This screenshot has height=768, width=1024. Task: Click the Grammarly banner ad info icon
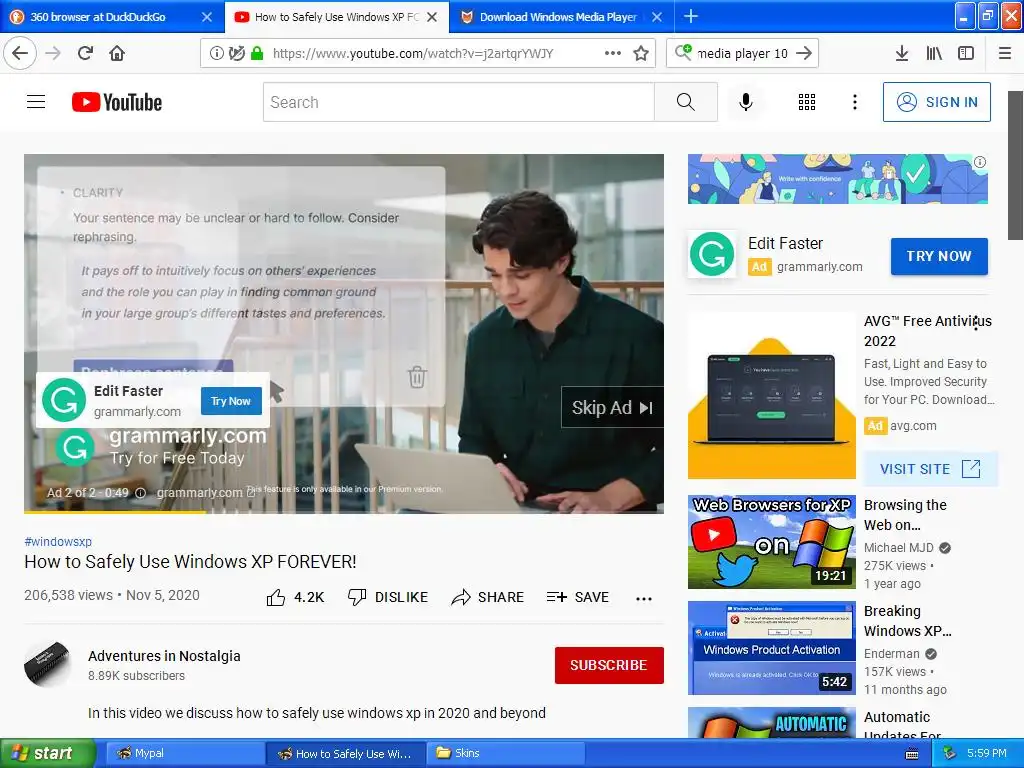(x=980, y=162)
